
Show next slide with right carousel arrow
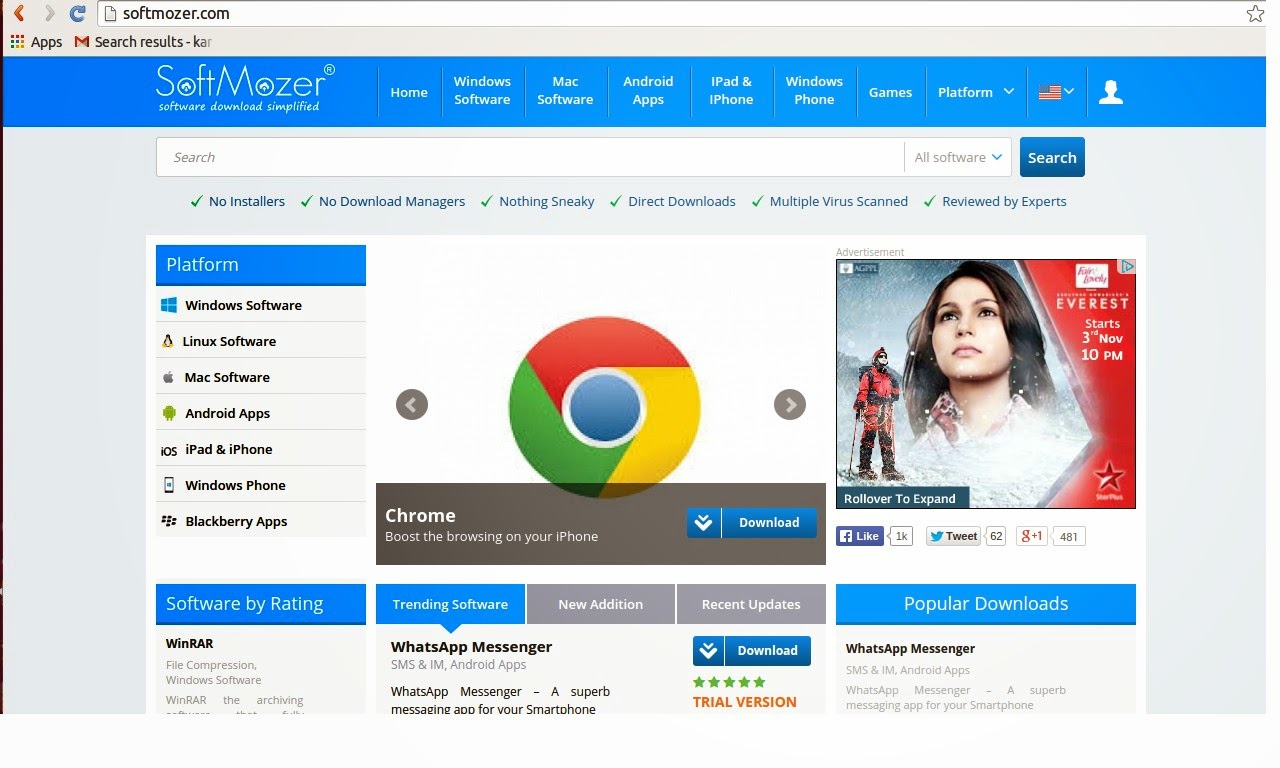point(790,404)
